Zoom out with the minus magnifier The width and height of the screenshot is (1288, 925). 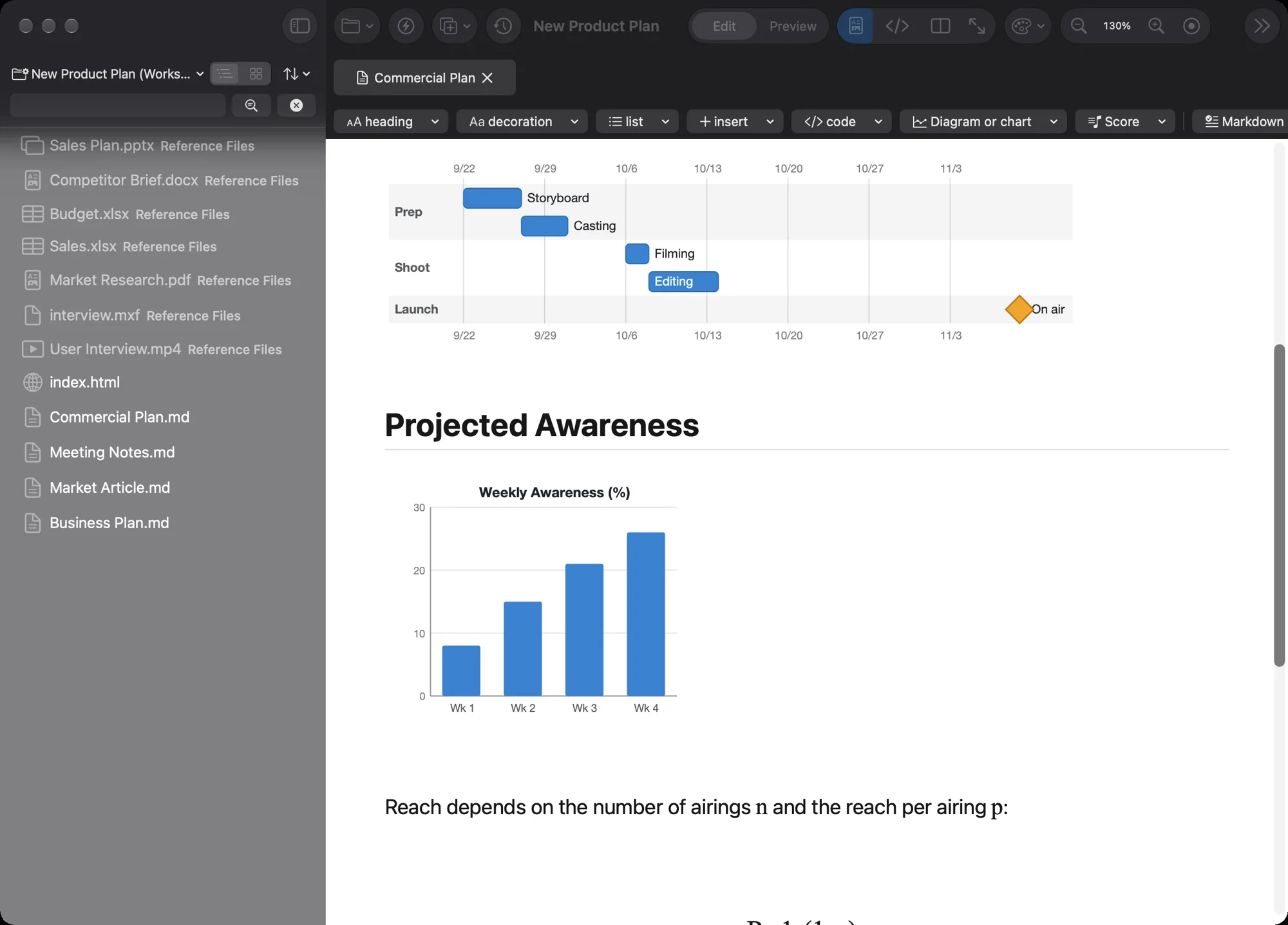coord(1079,26)
